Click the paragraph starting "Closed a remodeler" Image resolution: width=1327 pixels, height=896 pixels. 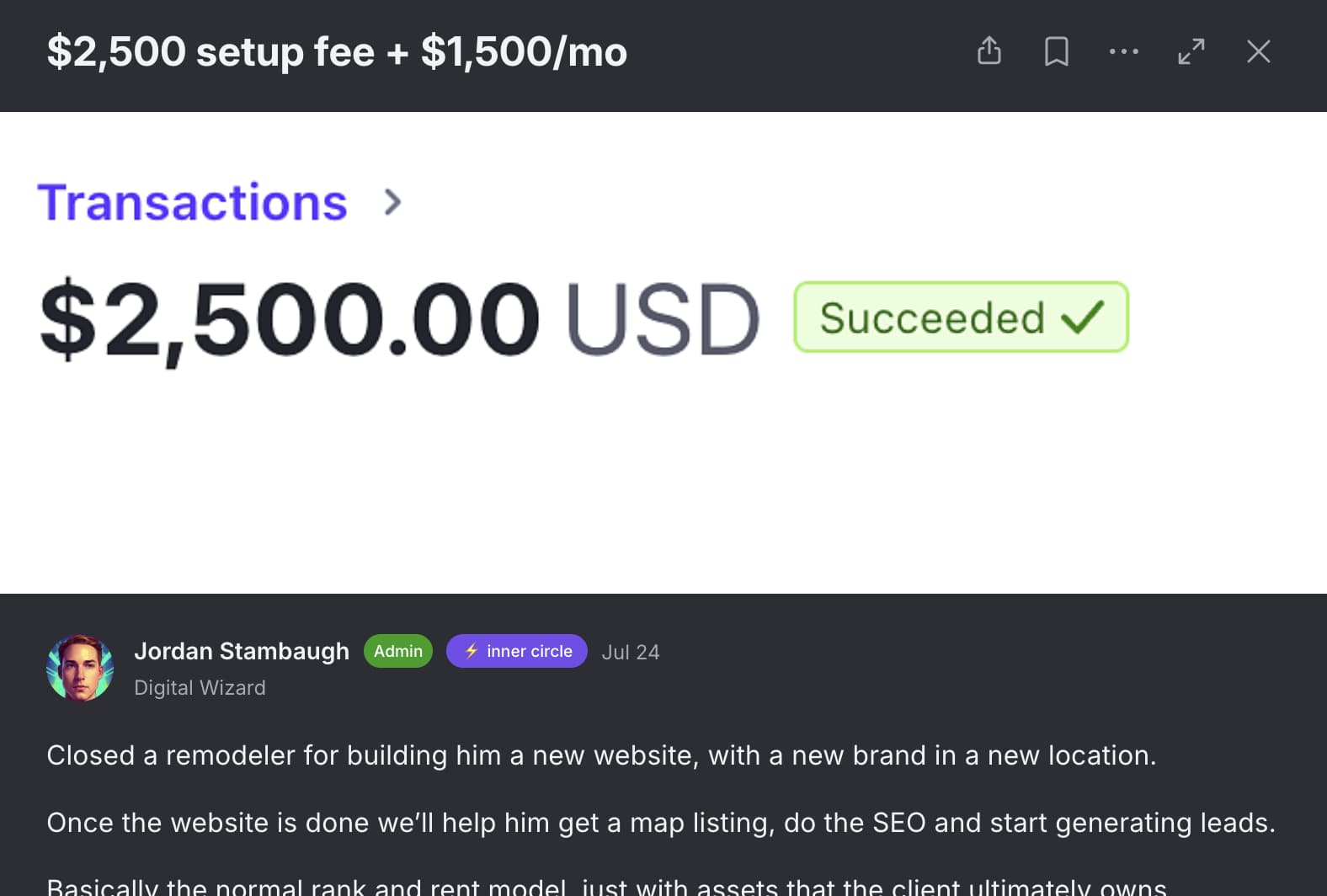point(601,755)
